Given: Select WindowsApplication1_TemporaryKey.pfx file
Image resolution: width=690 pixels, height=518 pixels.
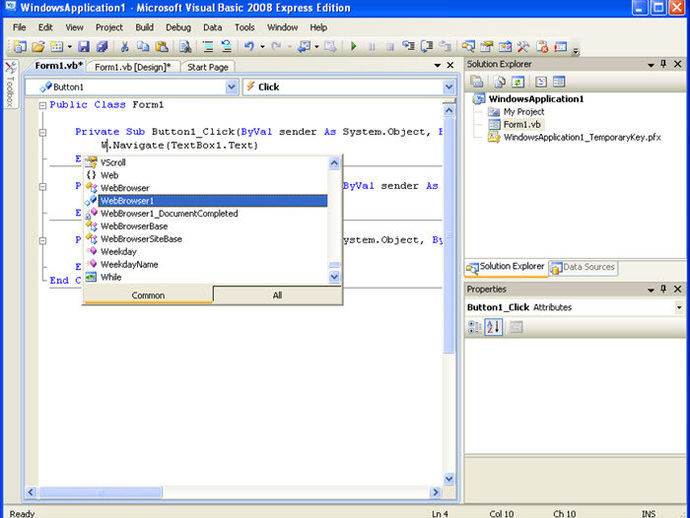Looking at the screenshot, I should click(x=582, y=137).
